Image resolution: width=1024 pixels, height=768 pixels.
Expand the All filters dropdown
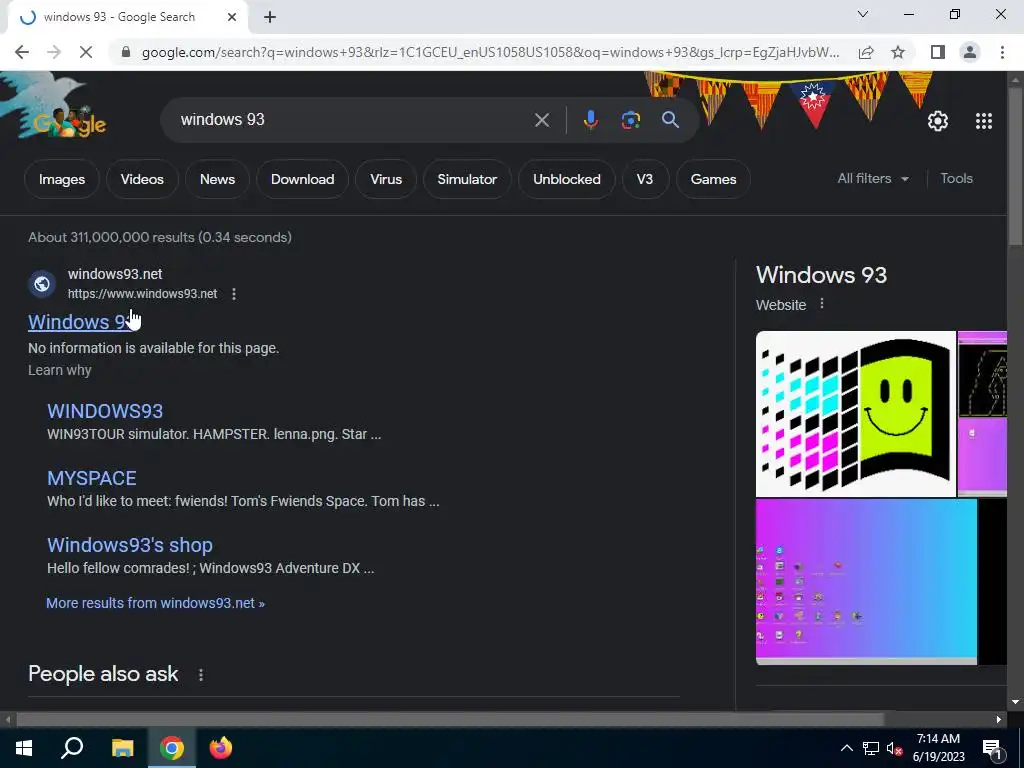click(x=873, y=178)
